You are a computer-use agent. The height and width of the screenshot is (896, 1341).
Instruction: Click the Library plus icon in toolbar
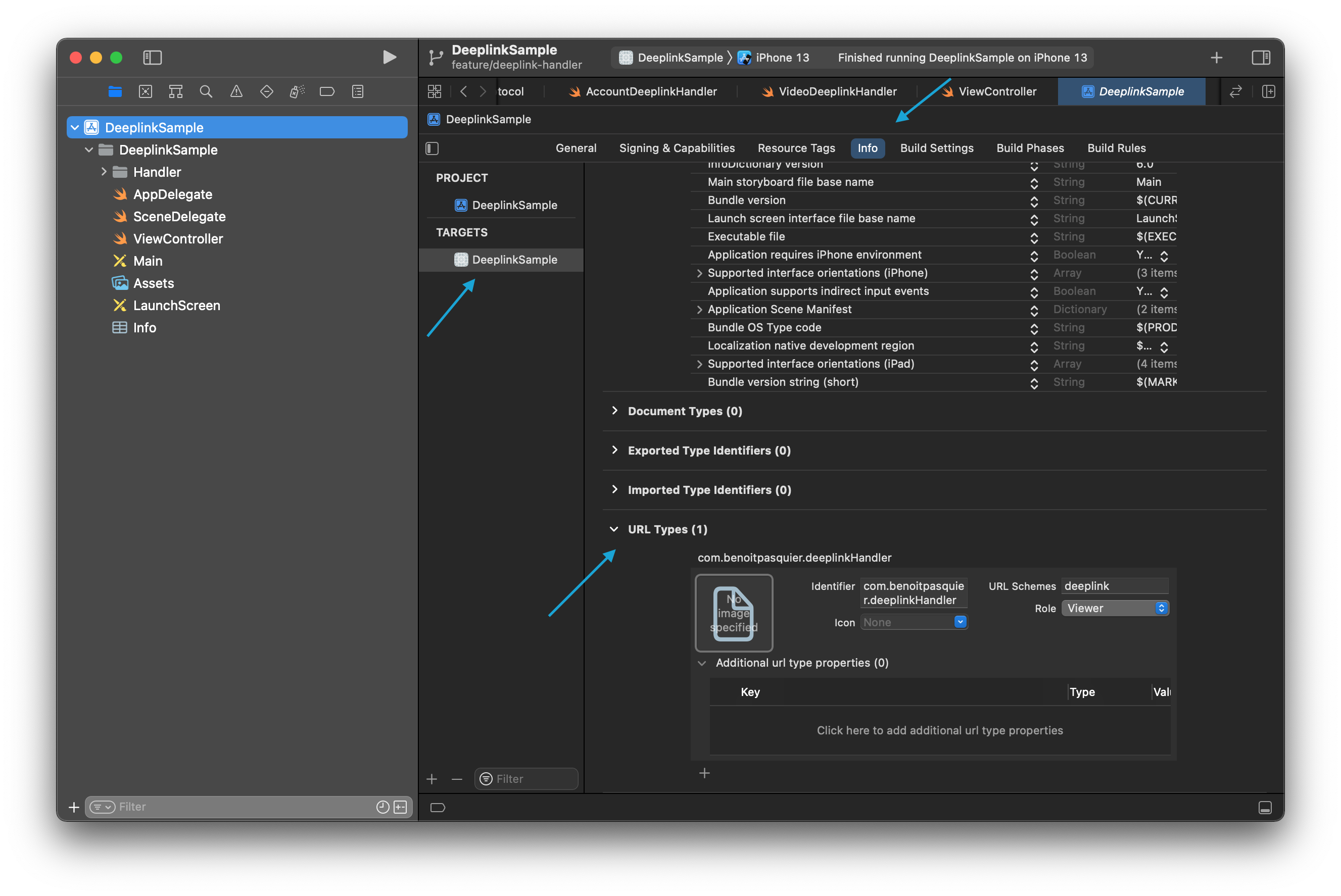pos(1216,57)
